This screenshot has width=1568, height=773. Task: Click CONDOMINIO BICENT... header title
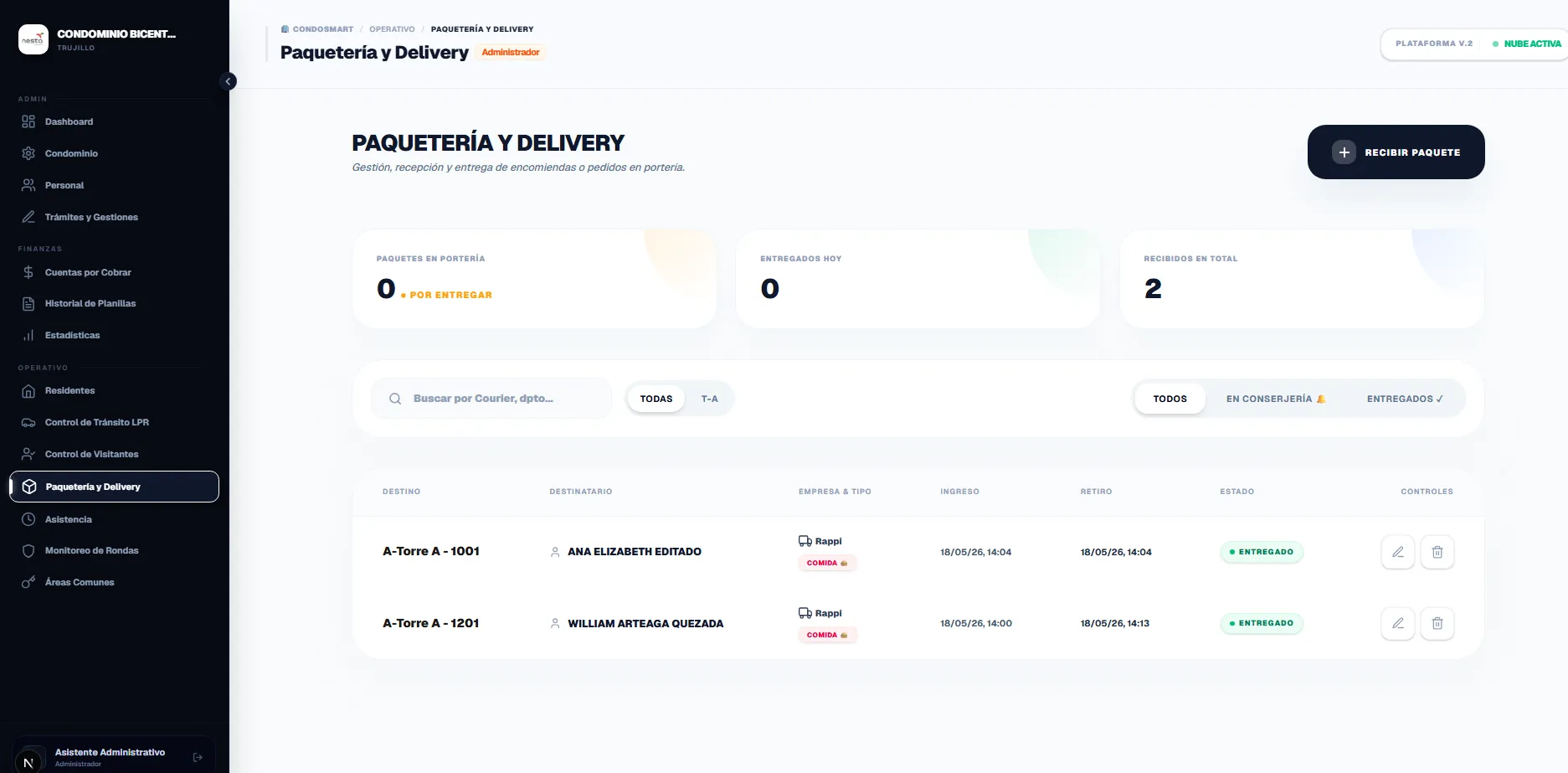point(116,33)
